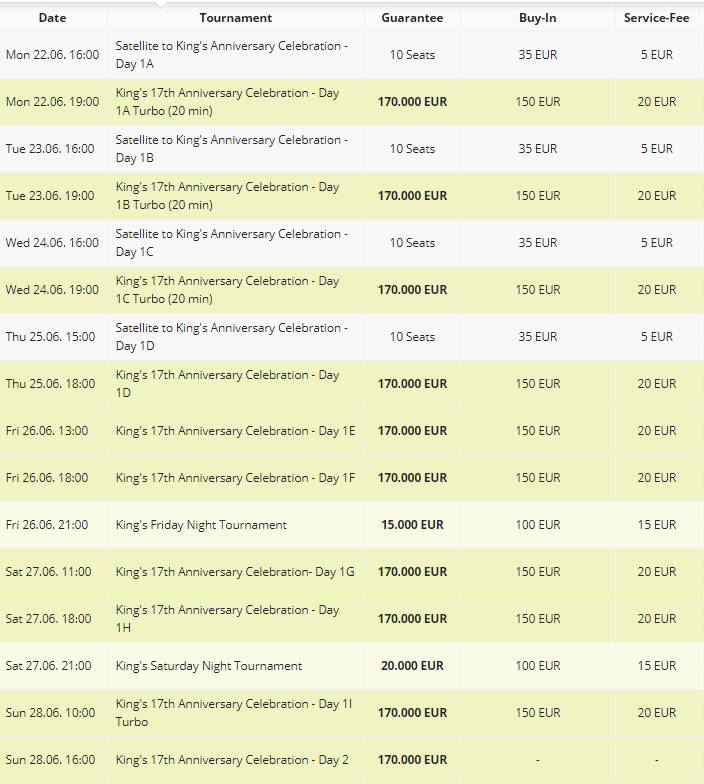Screen dimensions: 704x784
Task: Click the 15.000 EUR guarantee cell
Action: 412,524
